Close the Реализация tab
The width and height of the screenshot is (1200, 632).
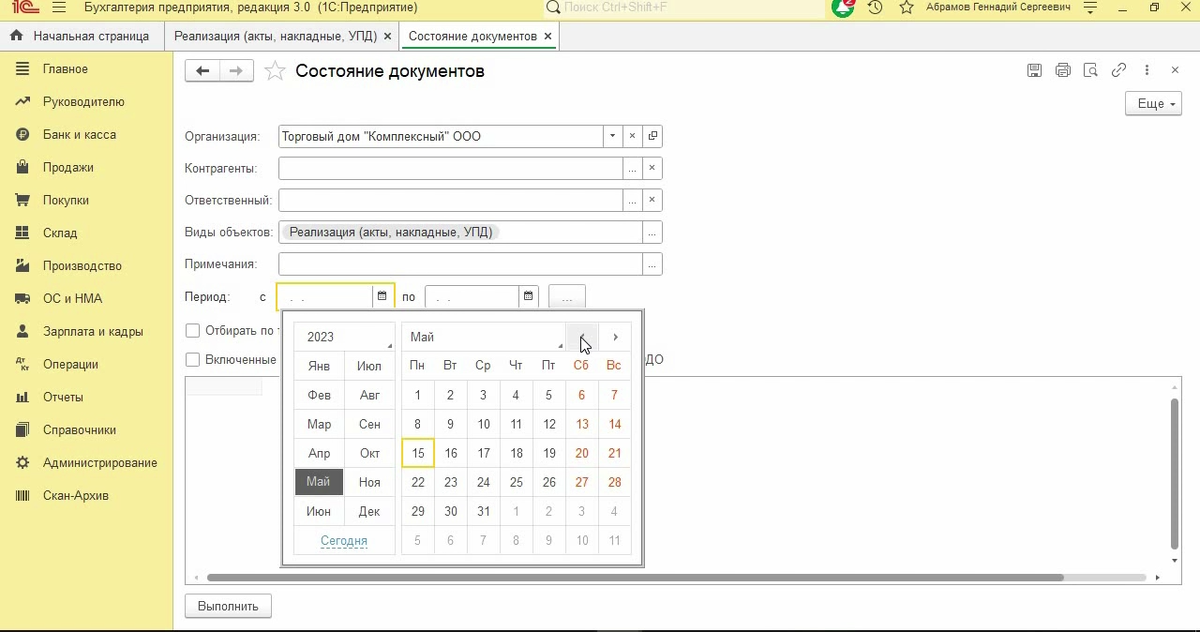pyautogui.click(x=387, y=36)
